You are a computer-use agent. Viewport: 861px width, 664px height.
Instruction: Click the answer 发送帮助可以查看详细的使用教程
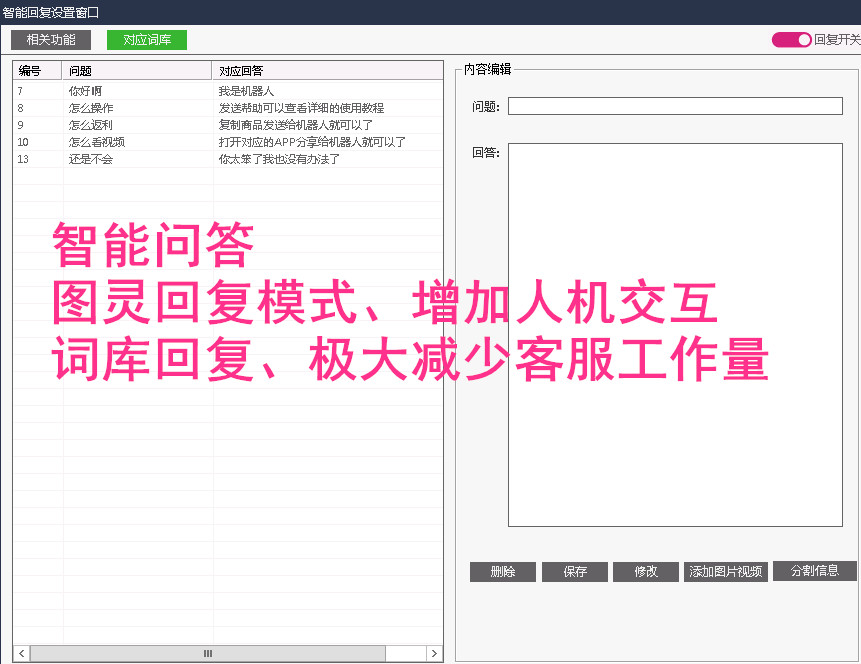click(301, 108)
